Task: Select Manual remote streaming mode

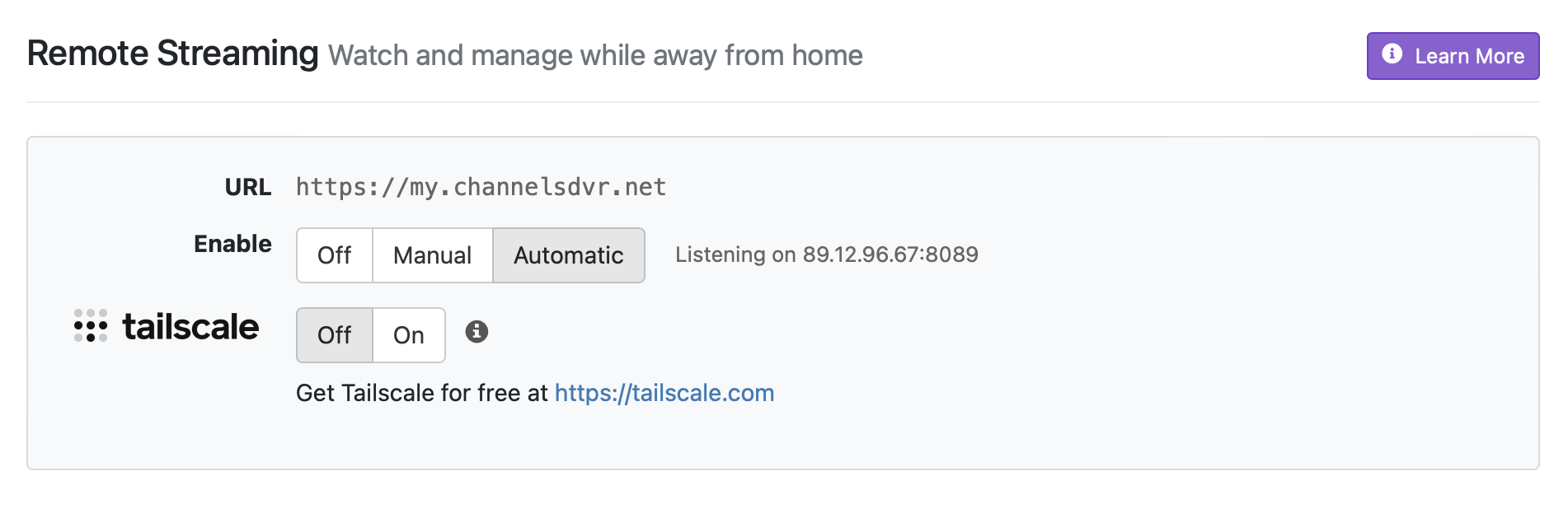Action: (x=432, y=255)
